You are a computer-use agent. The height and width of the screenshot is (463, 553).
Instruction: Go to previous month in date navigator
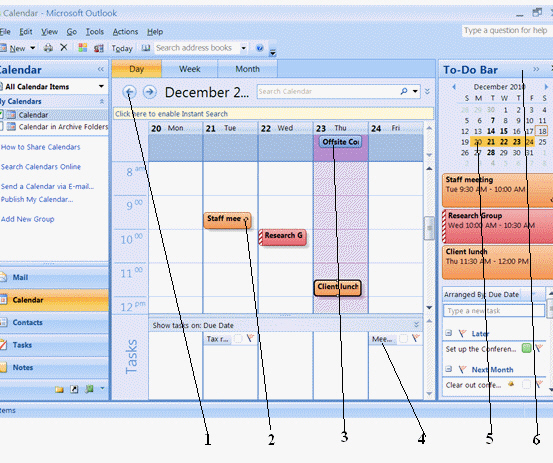(x=454, y=87)
